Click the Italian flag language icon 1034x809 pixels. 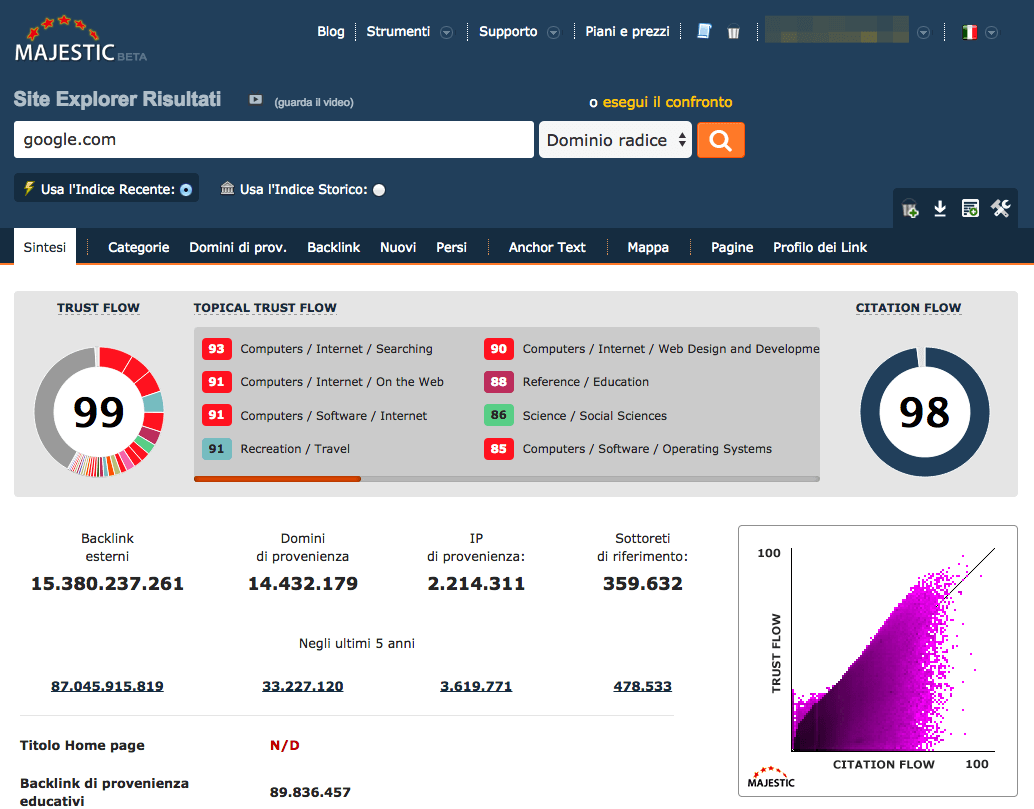pos(969,32)
